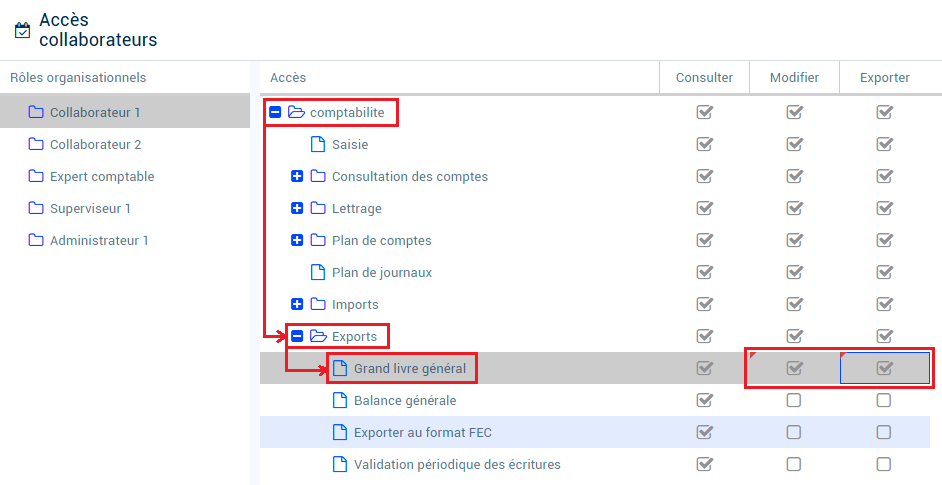The image size is (942, 485).
Task: Click the Collaborateur 2 folder icon
Action: tap(36, 144)
